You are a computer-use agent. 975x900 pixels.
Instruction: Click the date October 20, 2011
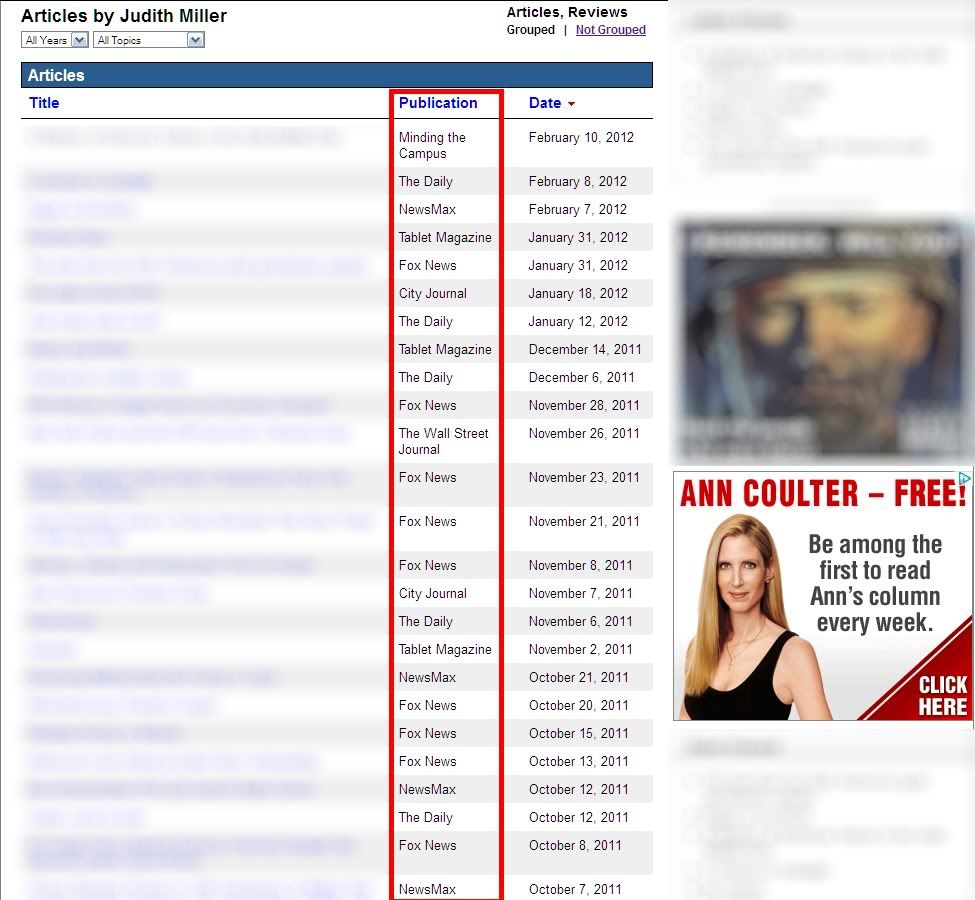[x=579, y=706]
